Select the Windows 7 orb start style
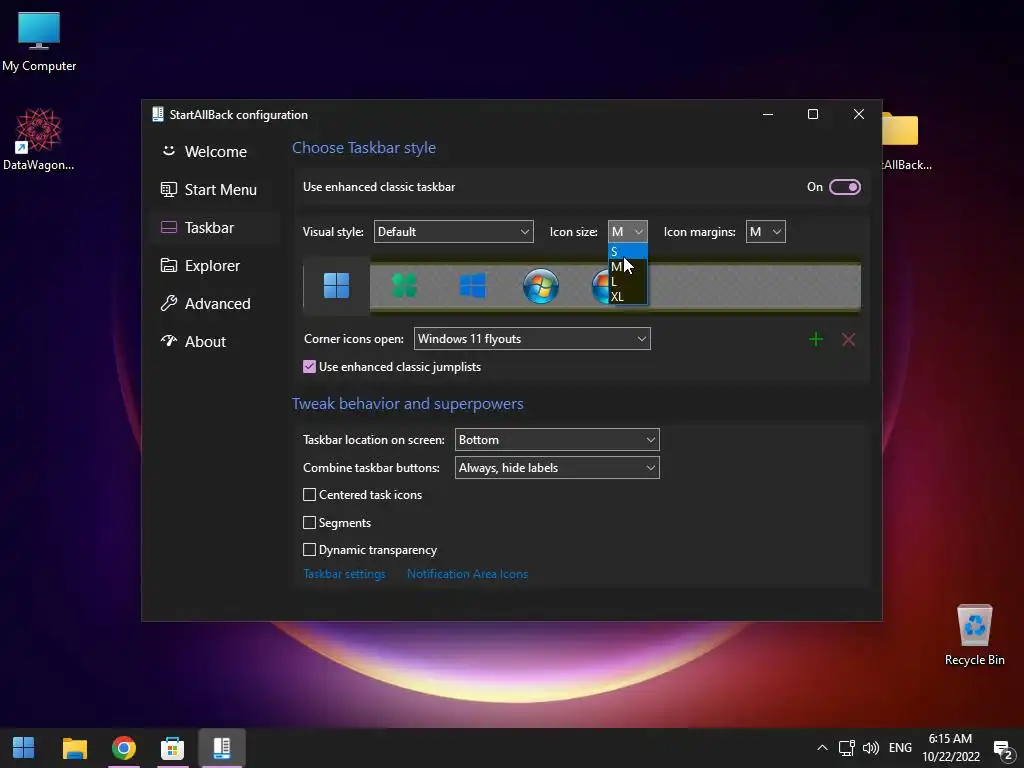Image resolution: width=1024 pixels, height=768 pixels. [541, 285]
